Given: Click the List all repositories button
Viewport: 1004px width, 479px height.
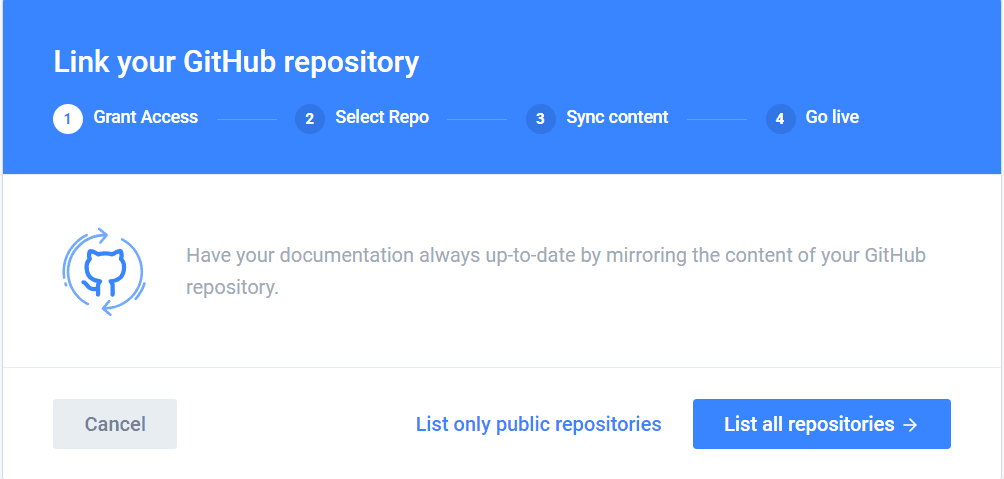Looking at the screenshot, I should pyautogui.click(x=820, y=424).
